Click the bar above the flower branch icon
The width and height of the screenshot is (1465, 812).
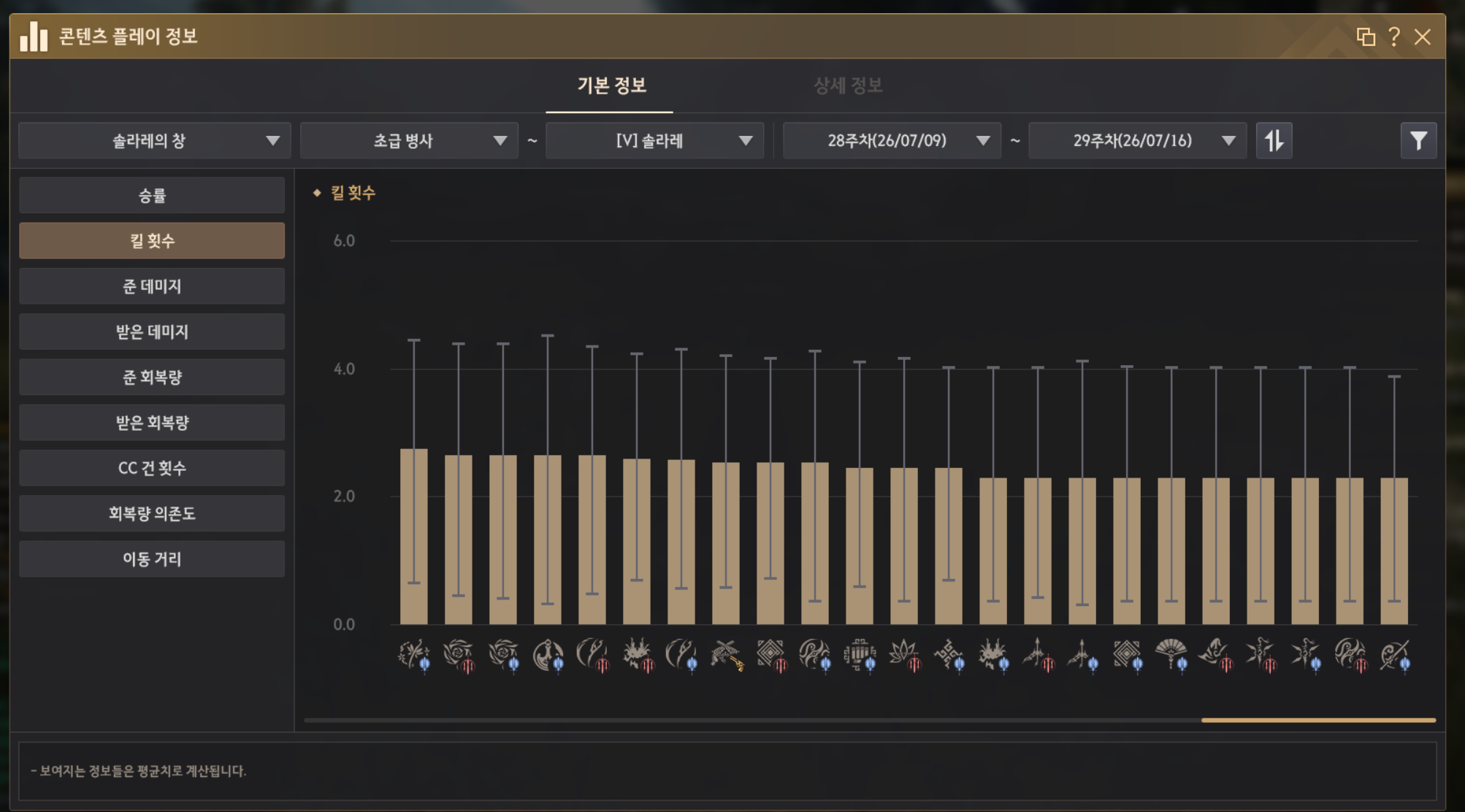point(414,537)
